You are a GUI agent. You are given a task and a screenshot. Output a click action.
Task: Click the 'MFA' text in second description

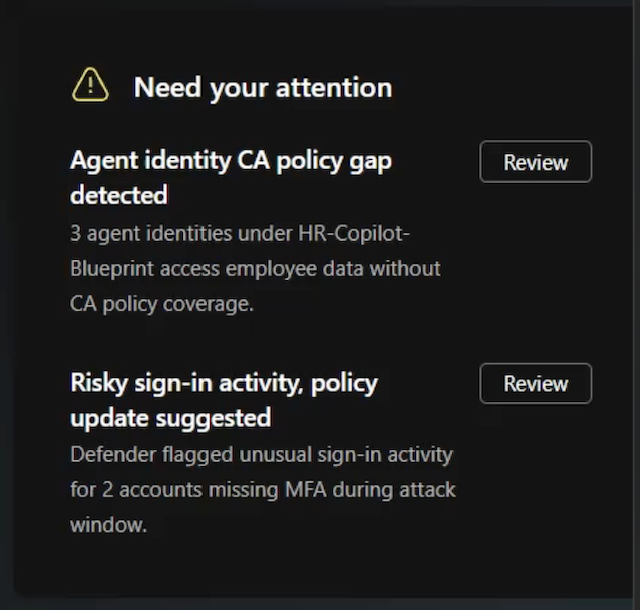point(306,490)
